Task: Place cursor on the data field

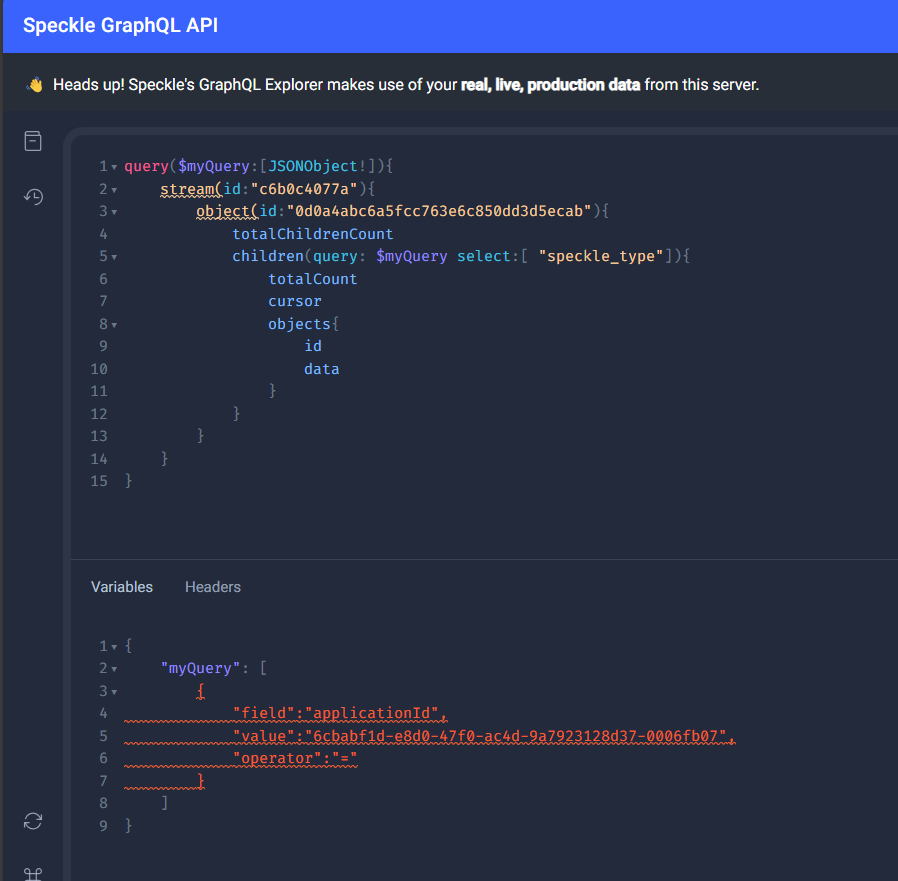Action: tap(321, 369)
